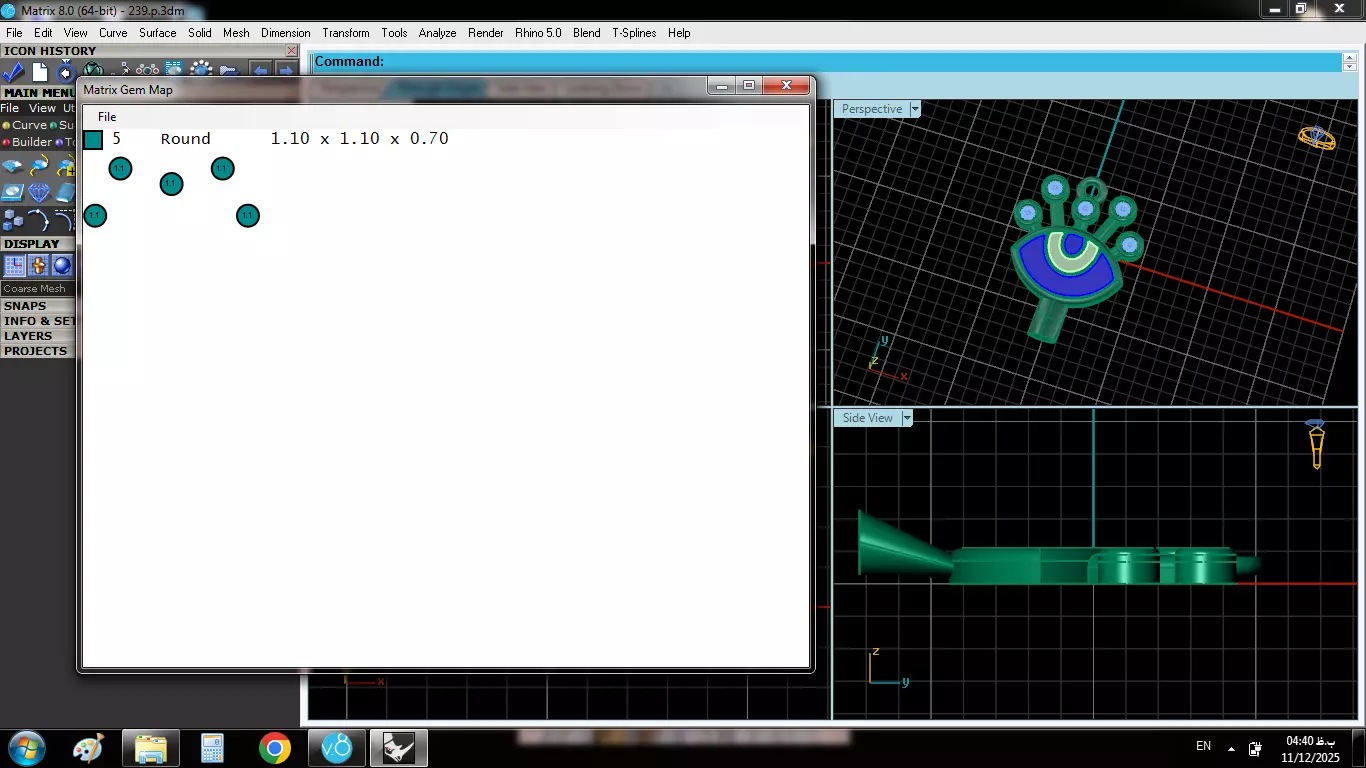Select the curve arc with points tool
This screenshot has height=768, width=1366.
40,220
